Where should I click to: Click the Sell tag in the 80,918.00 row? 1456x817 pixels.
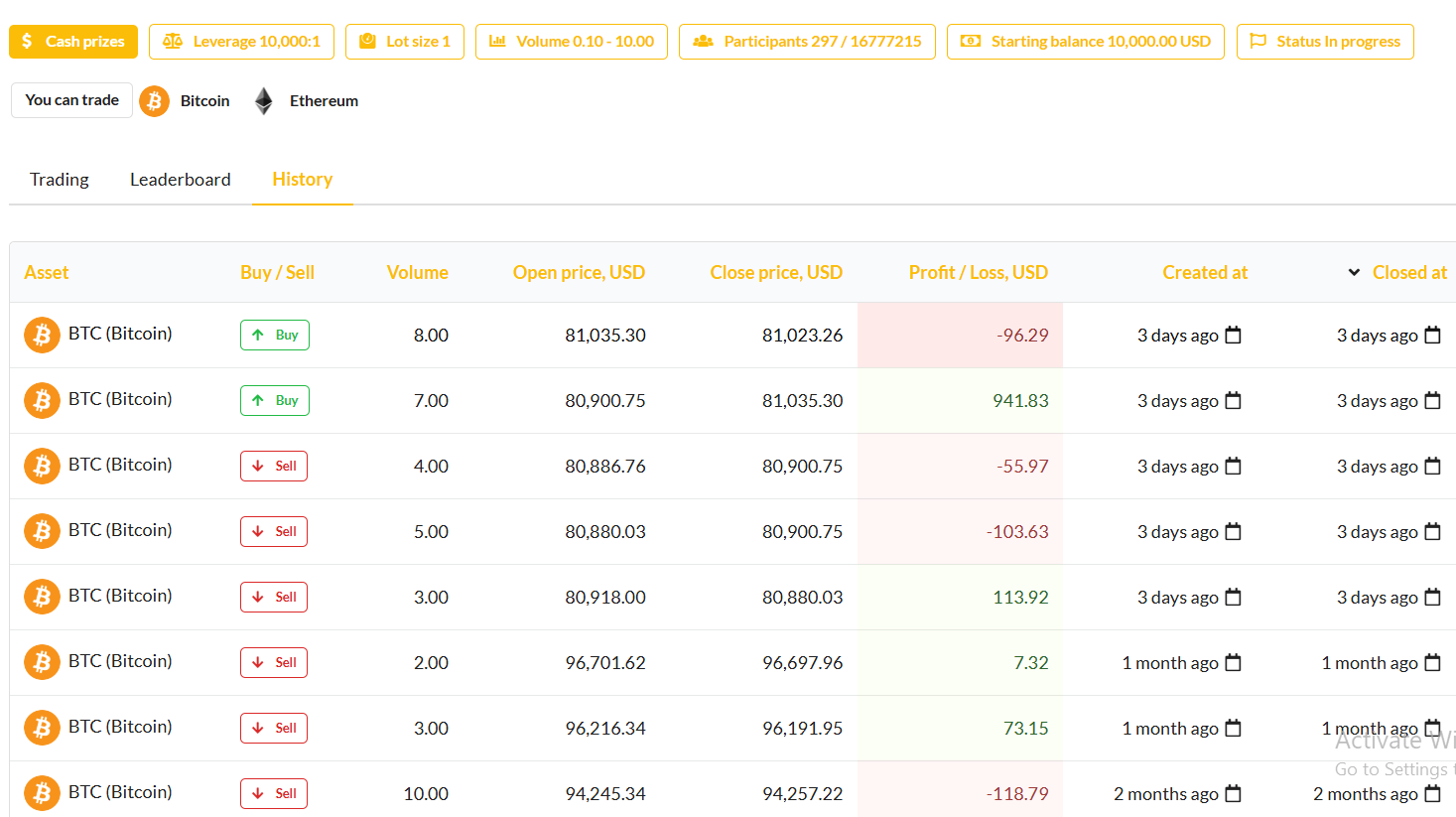point(274,598)
